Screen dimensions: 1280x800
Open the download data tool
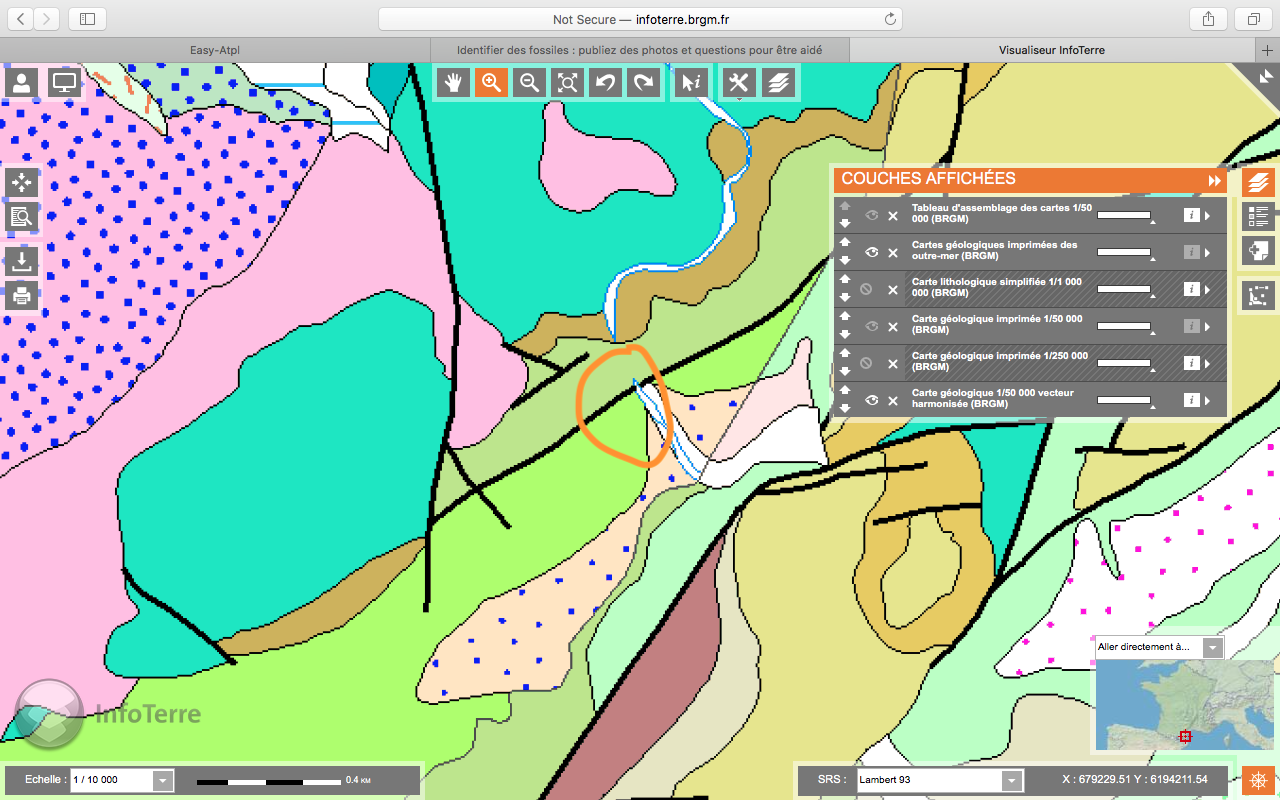21,262
